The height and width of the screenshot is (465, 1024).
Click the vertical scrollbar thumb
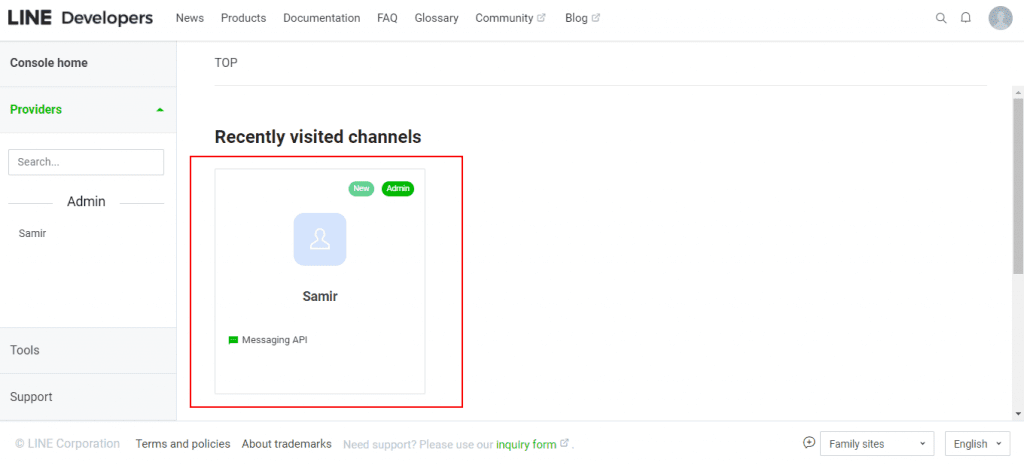coord(1018,186)
